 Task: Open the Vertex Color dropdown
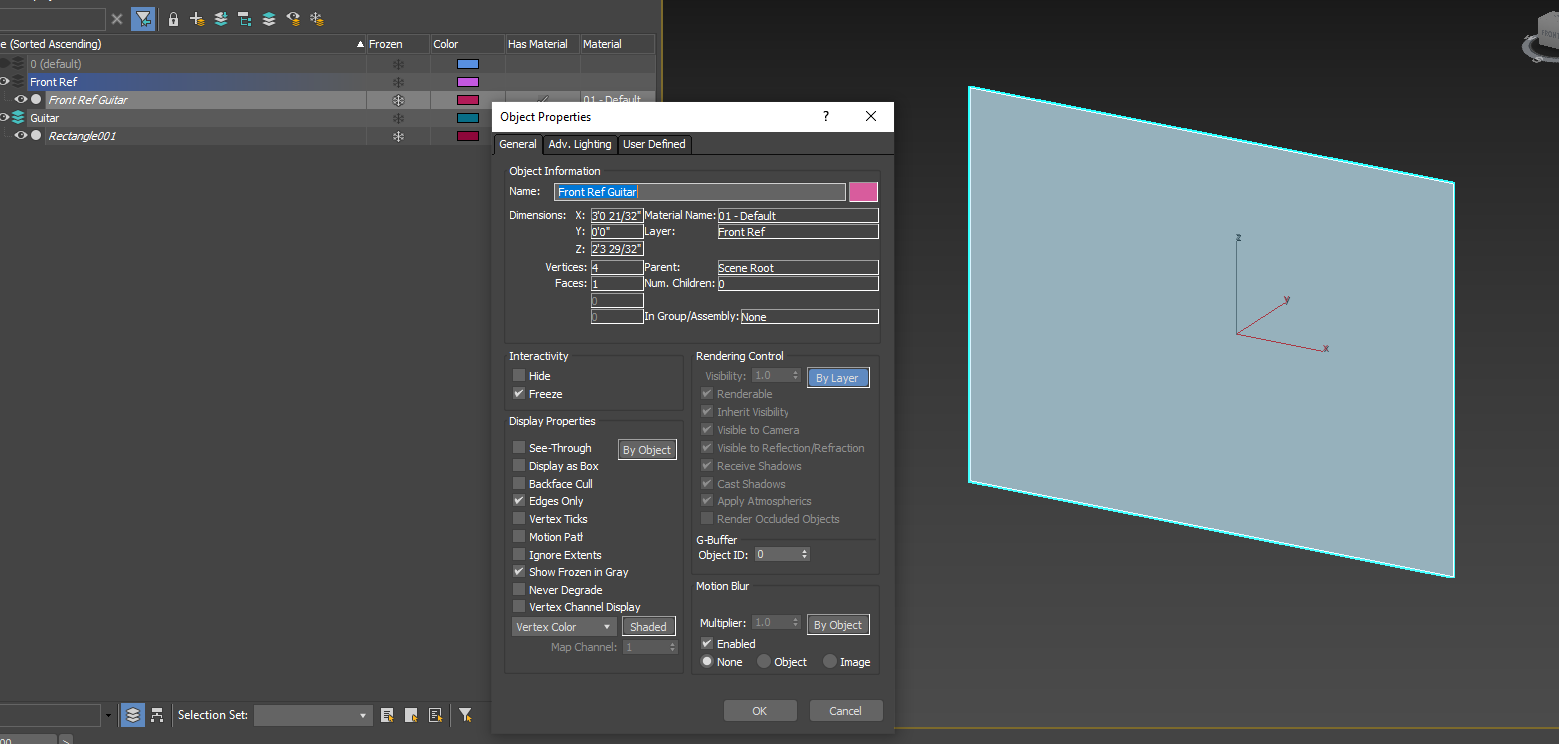(x=564, y=627)
